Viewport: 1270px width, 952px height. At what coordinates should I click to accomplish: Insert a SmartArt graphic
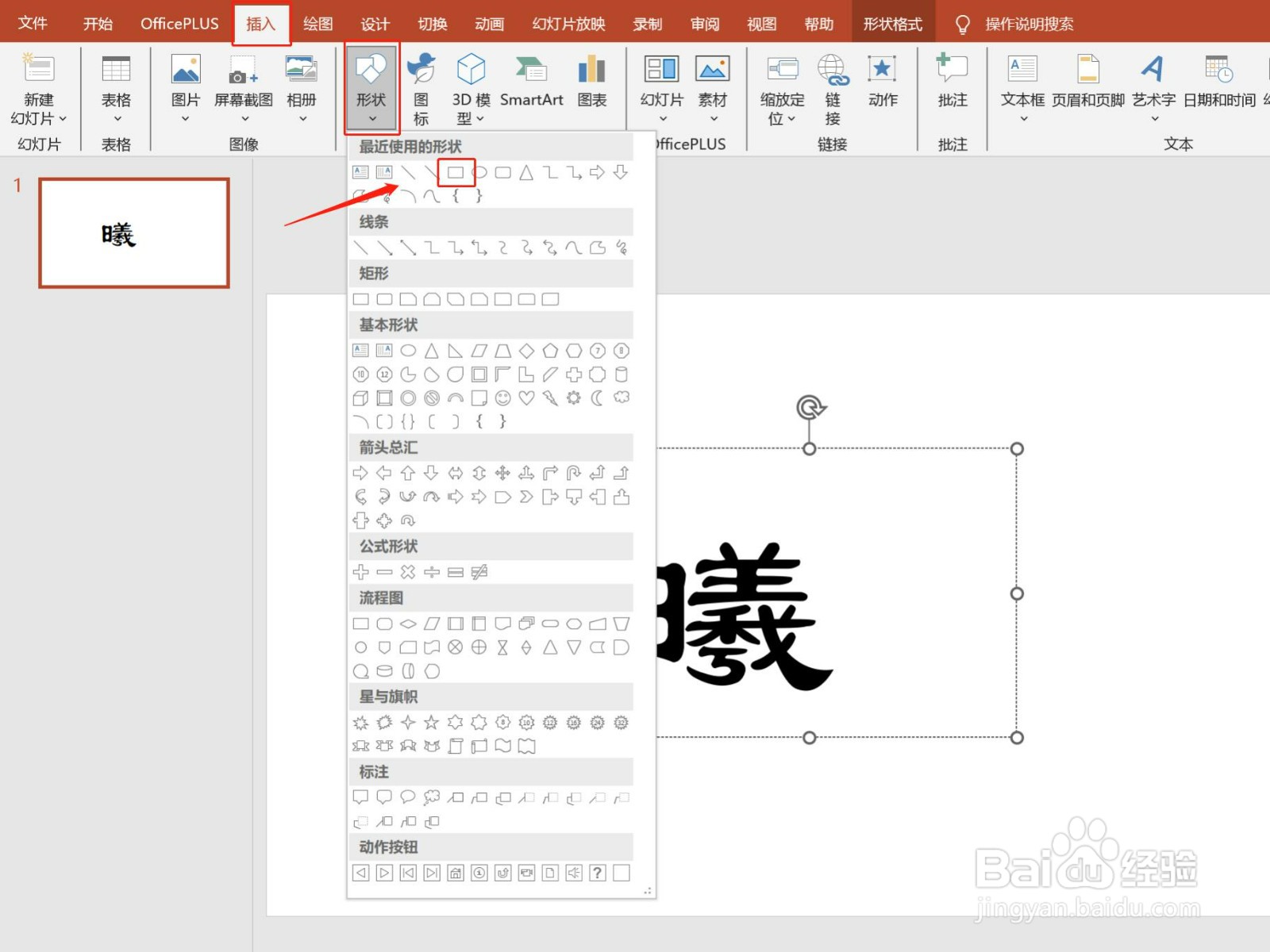coord(532,79)
